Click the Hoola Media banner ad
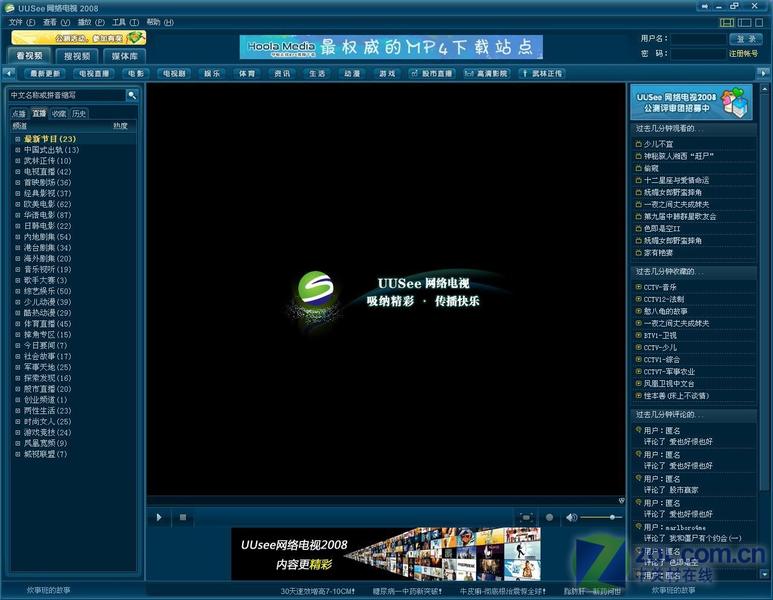The image size is (773, 600). coord(391,47)
